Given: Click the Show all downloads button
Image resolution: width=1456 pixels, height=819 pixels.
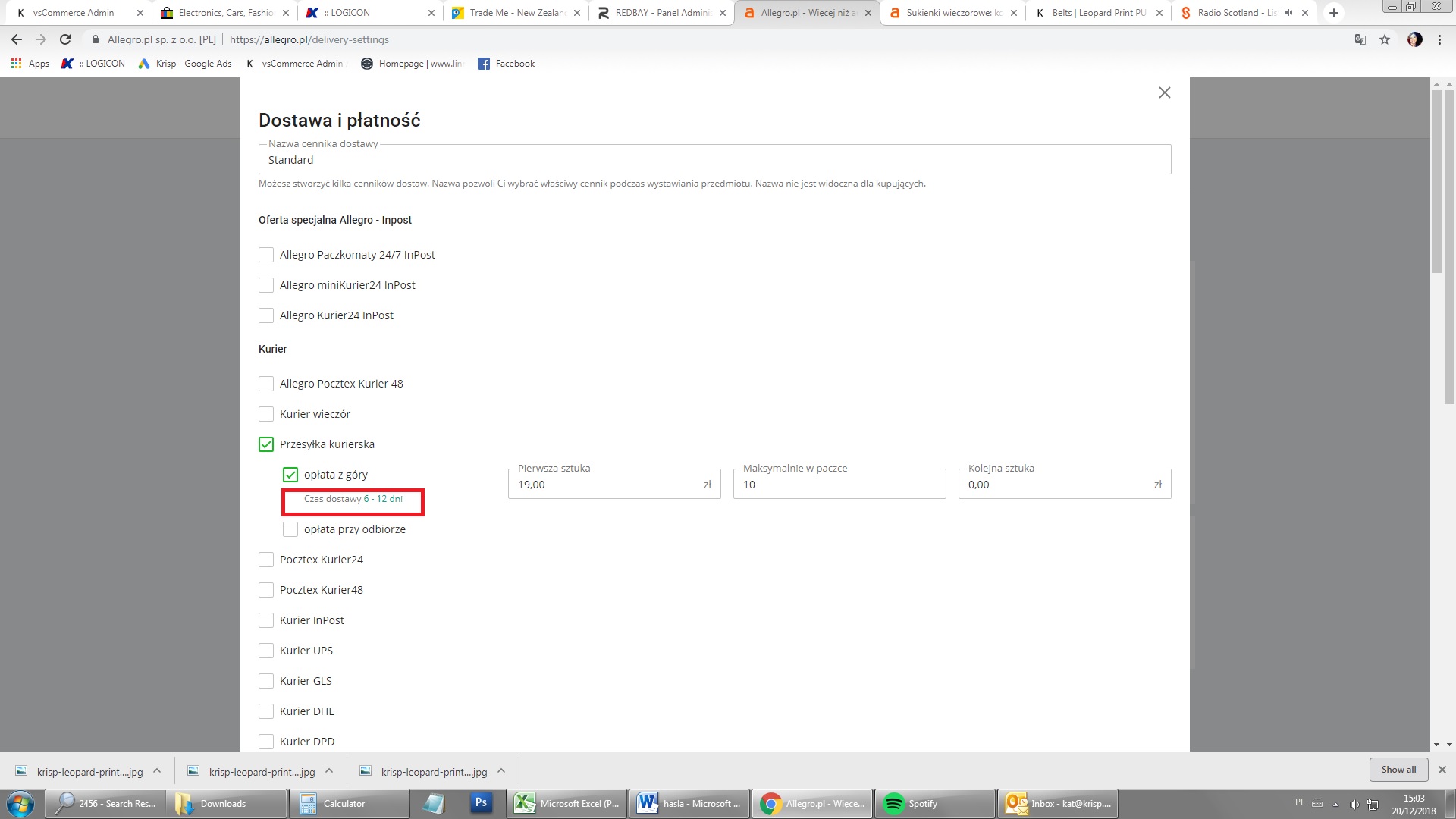Looking at the screenshot, I should (1398, 770).
